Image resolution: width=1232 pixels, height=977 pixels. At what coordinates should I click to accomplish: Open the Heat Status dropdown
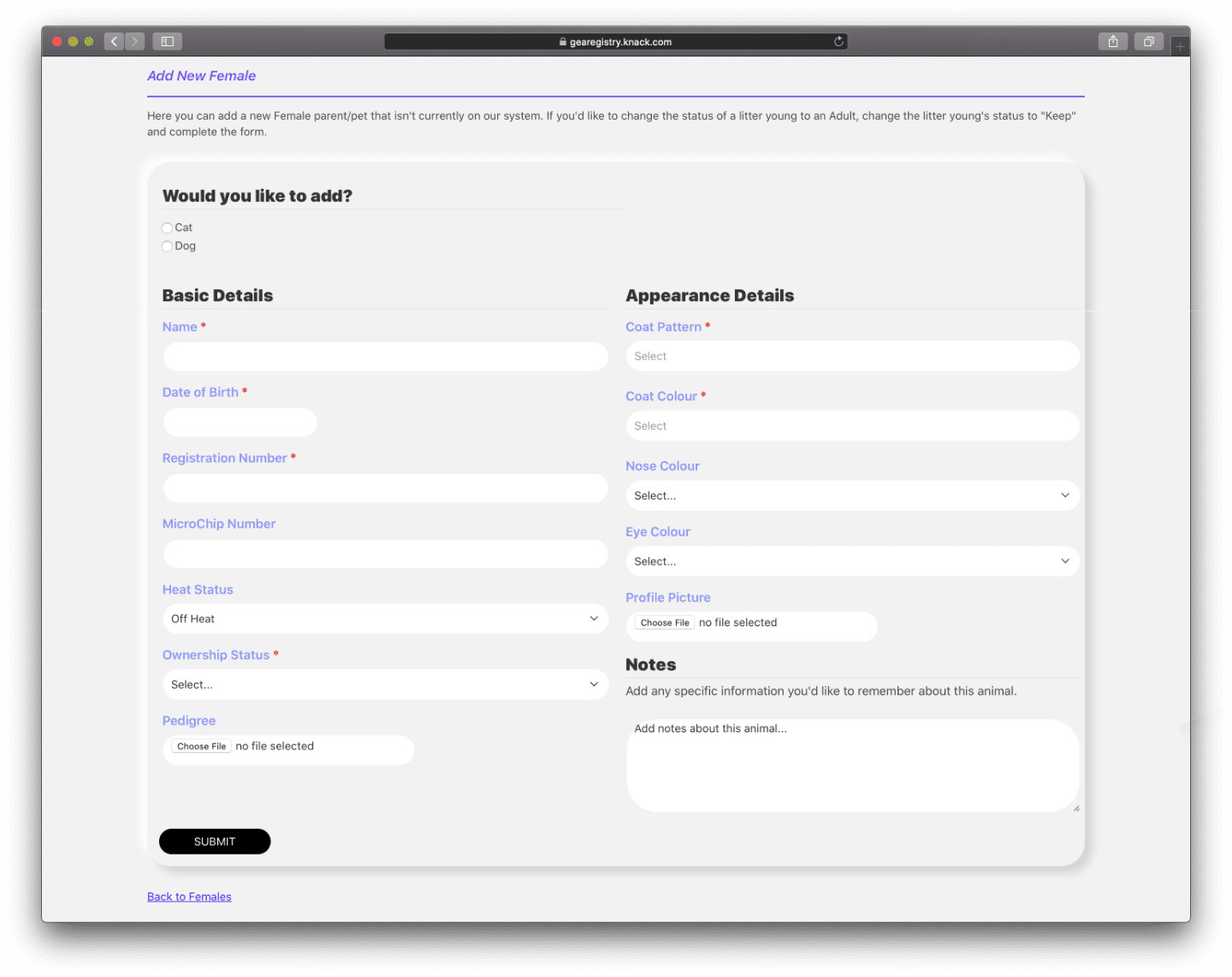click(385, 619)
